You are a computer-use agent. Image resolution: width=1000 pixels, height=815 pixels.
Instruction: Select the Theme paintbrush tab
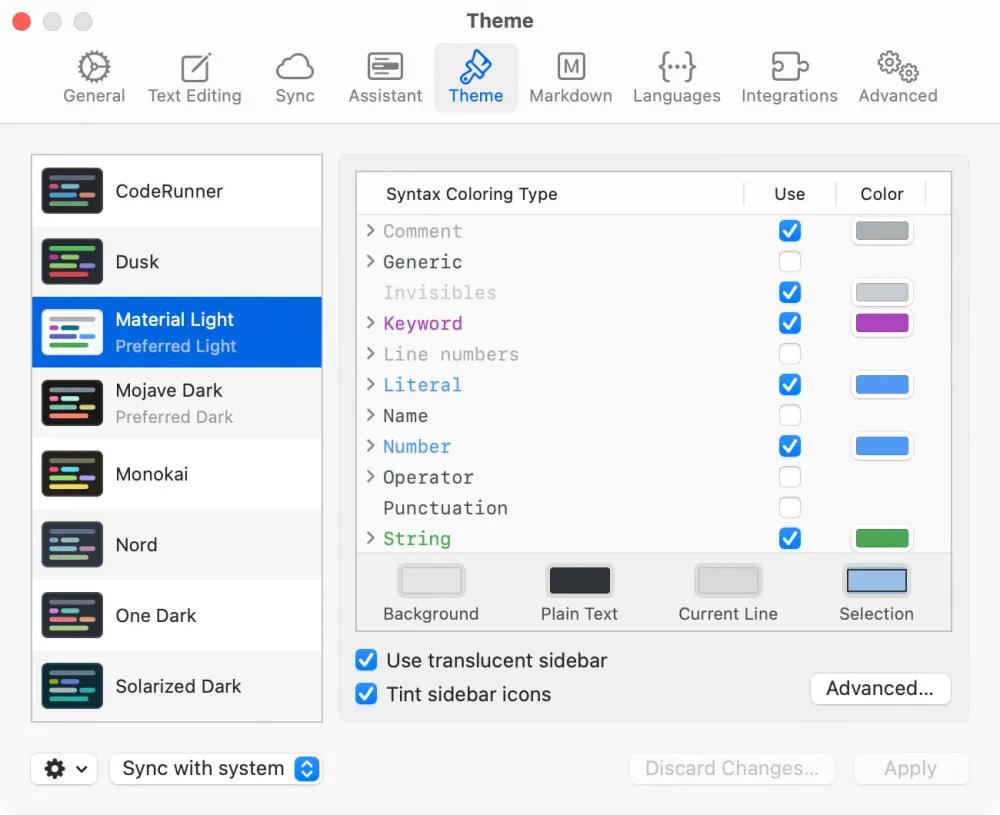476,77
